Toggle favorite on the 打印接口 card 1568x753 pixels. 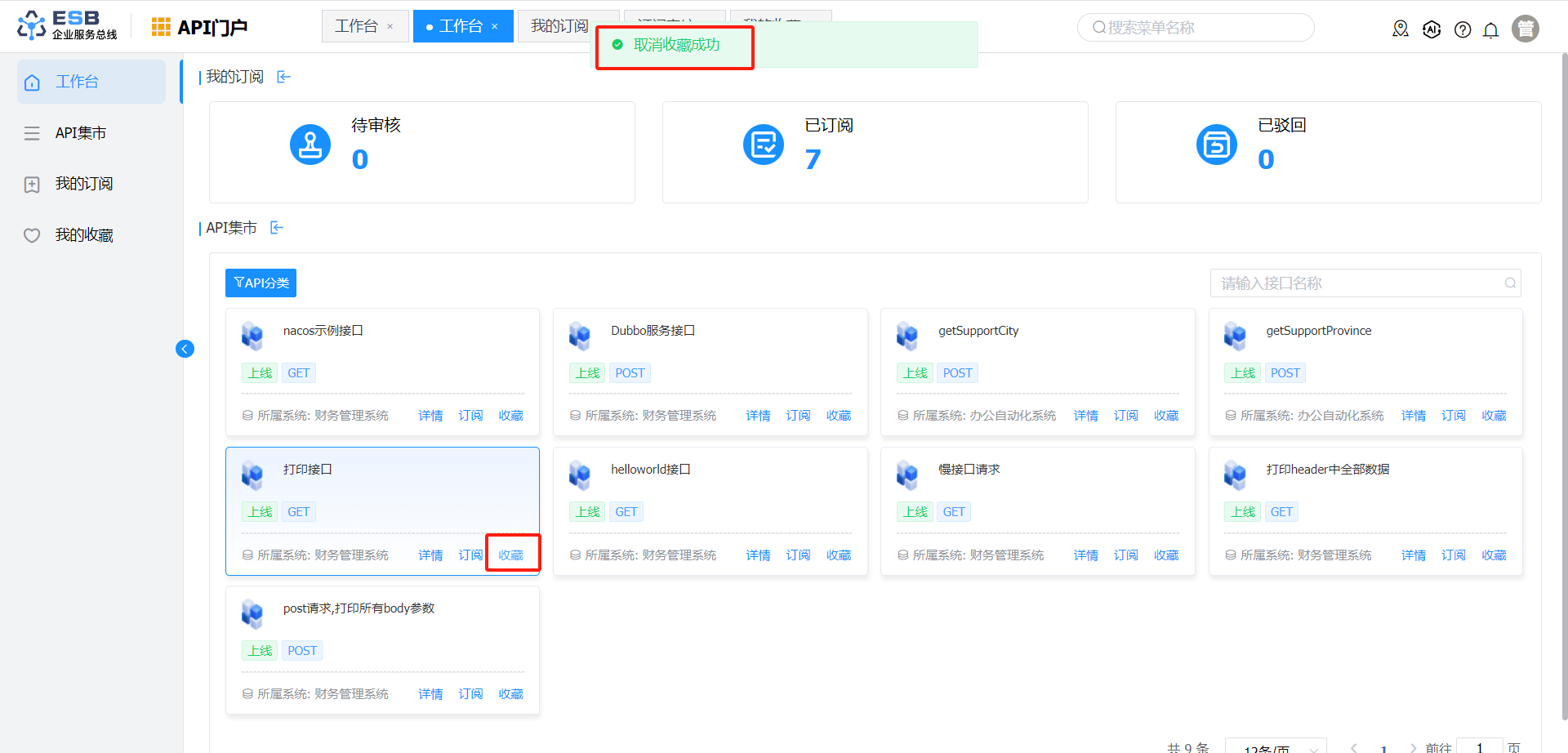point(511,555)
